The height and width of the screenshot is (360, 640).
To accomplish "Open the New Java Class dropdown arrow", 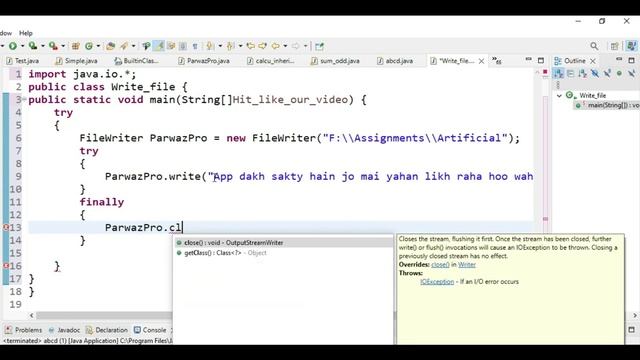I will [98, 46].
